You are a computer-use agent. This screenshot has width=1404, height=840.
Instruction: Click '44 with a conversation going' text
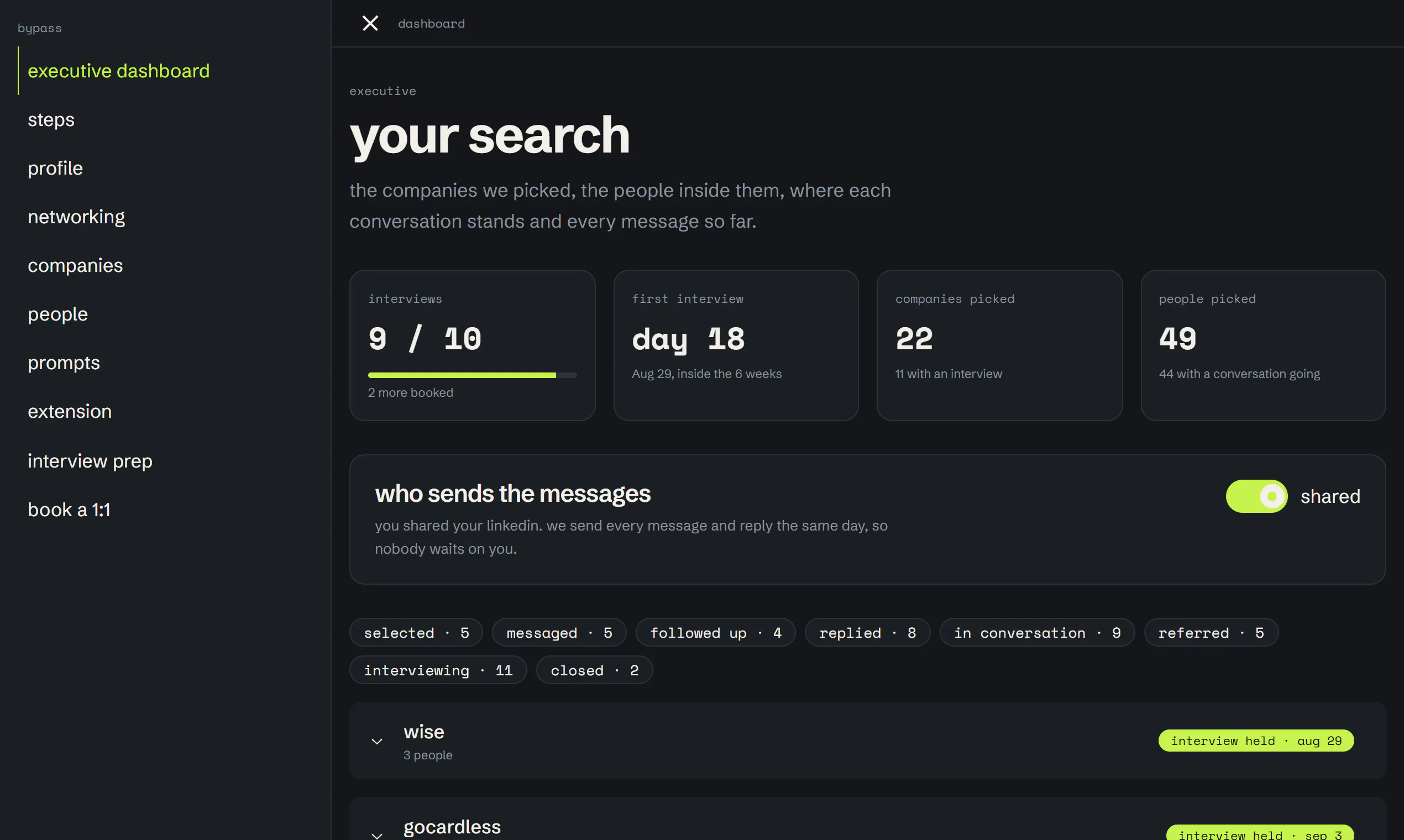tap(1239, 374)
